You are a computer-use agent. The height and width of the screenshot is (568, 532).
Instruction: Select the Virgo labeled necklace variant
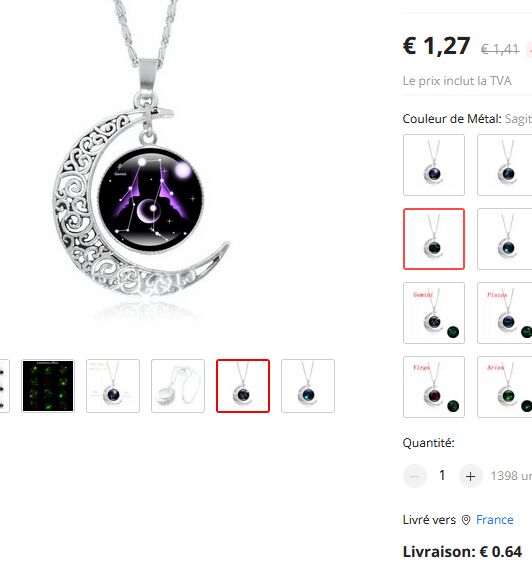[x=434, y=387]
